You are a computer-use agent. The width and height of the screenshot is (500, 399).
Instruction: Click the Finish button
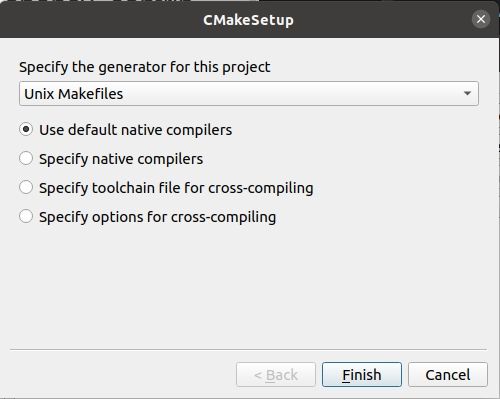pyautogui.click(x=362, y=375)
